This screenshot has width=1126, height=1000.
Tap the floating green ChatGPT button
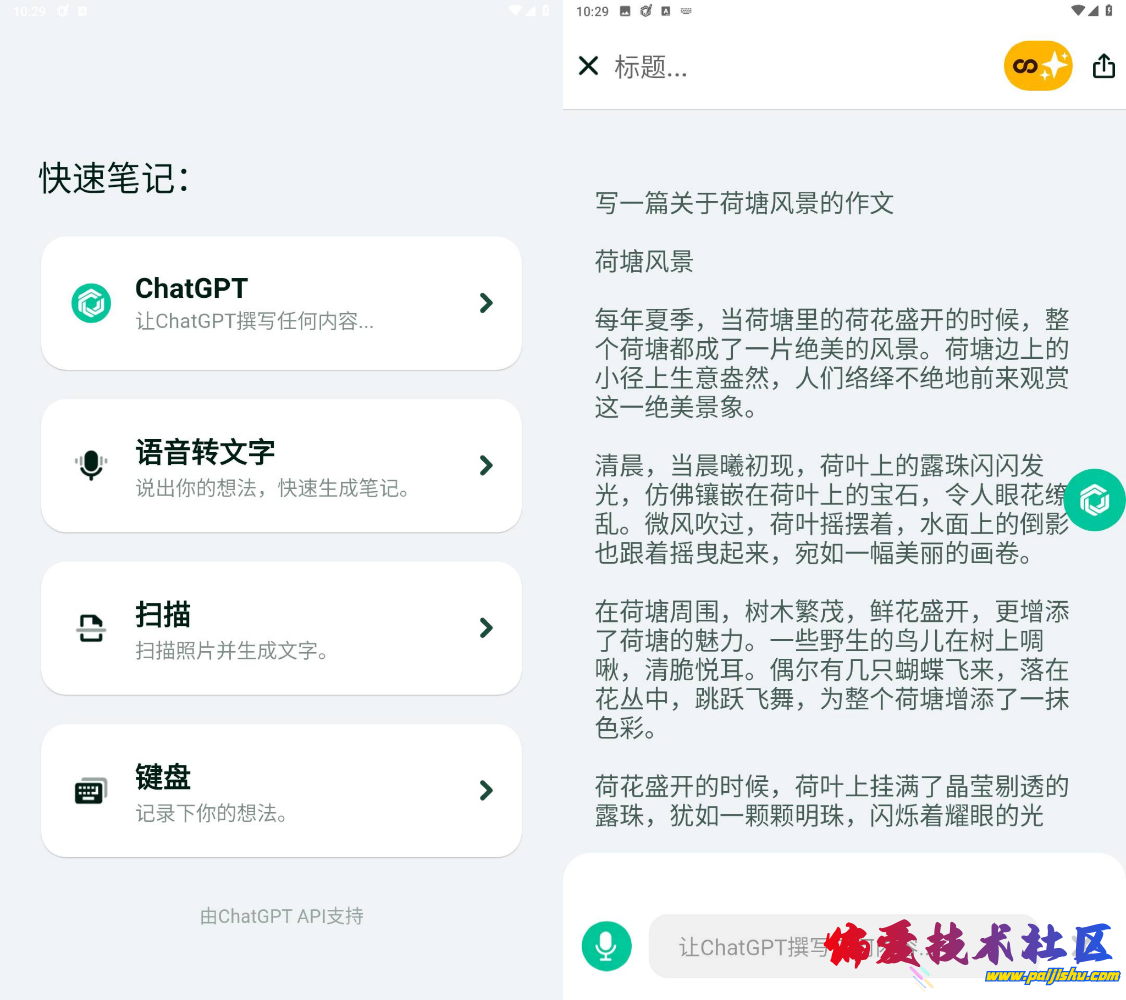[1094, 499]
